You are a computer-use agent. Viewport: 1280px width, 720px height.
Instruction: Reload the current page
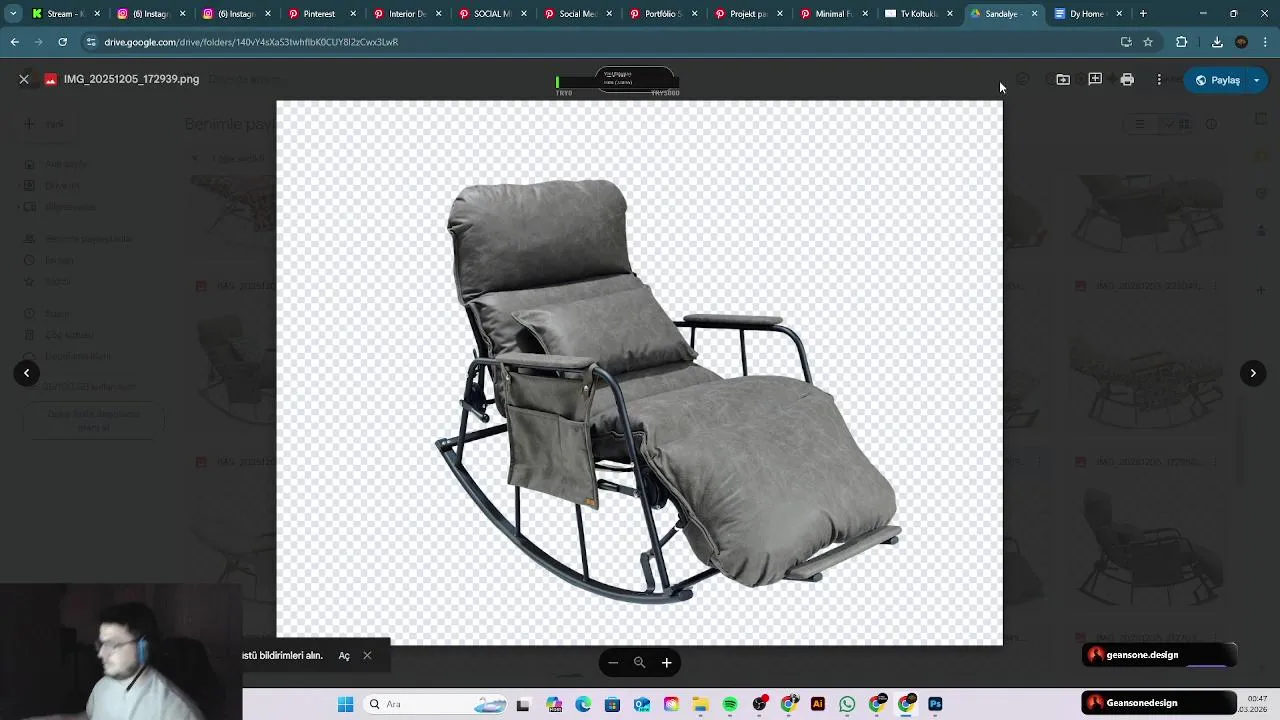tap(62, 42)
